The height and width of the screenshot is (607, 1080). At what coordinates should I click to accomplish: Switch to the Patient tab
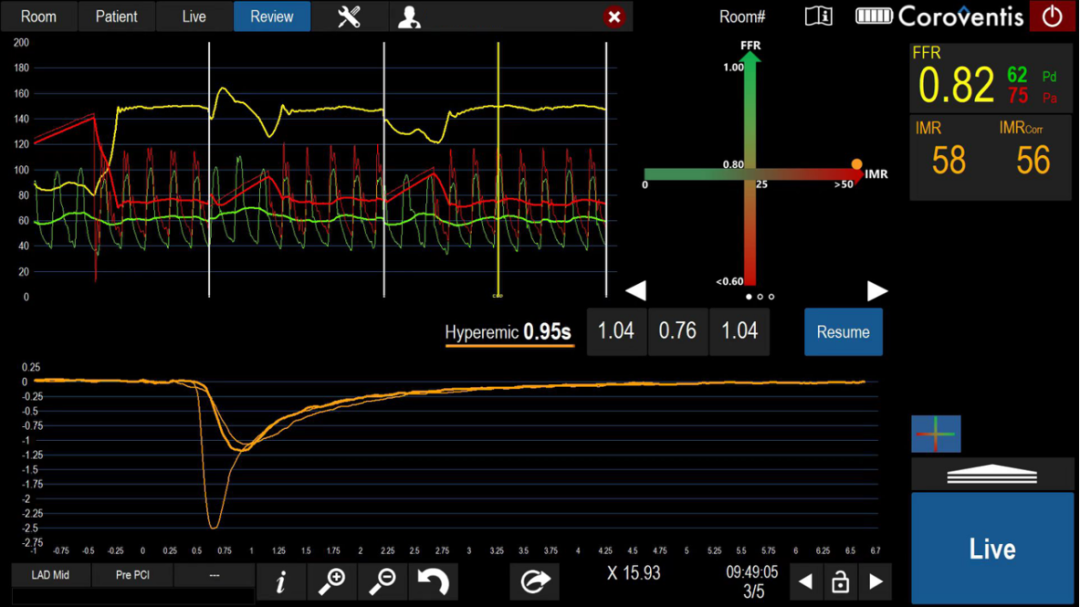coord(116,17)
